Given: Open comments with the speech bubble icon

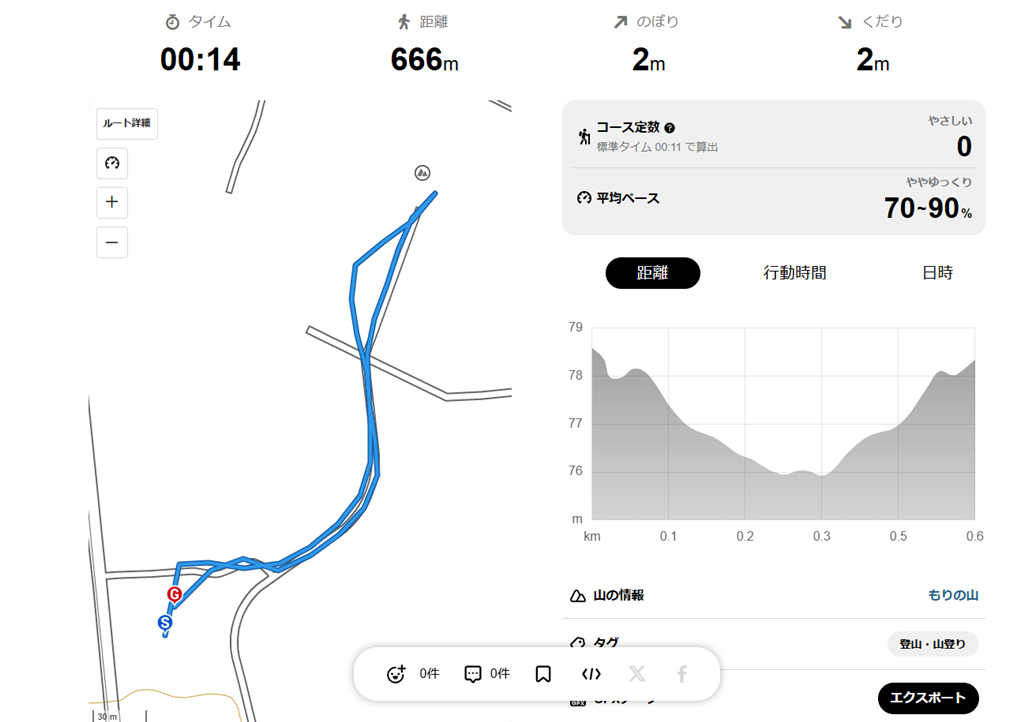Looking at the screenshot, I should (473, 674).
